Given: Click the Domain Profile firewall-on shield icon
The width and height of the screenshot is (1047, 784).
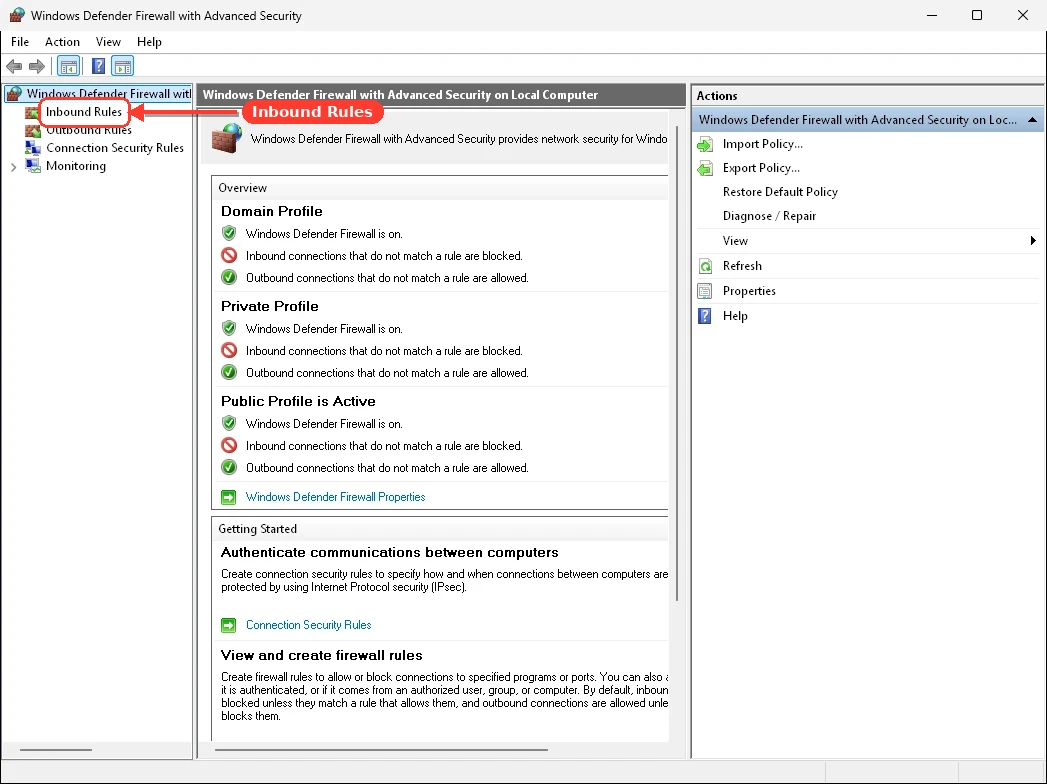Looking at the screenshot, I should click(x=229, y=234).
